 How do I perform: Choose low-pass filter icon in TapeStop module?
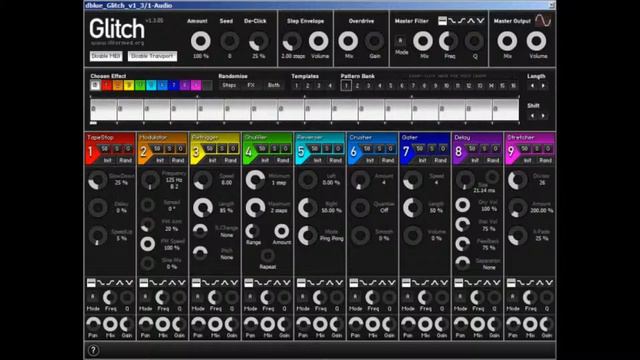pyautogui.click(x=101, y=282)
